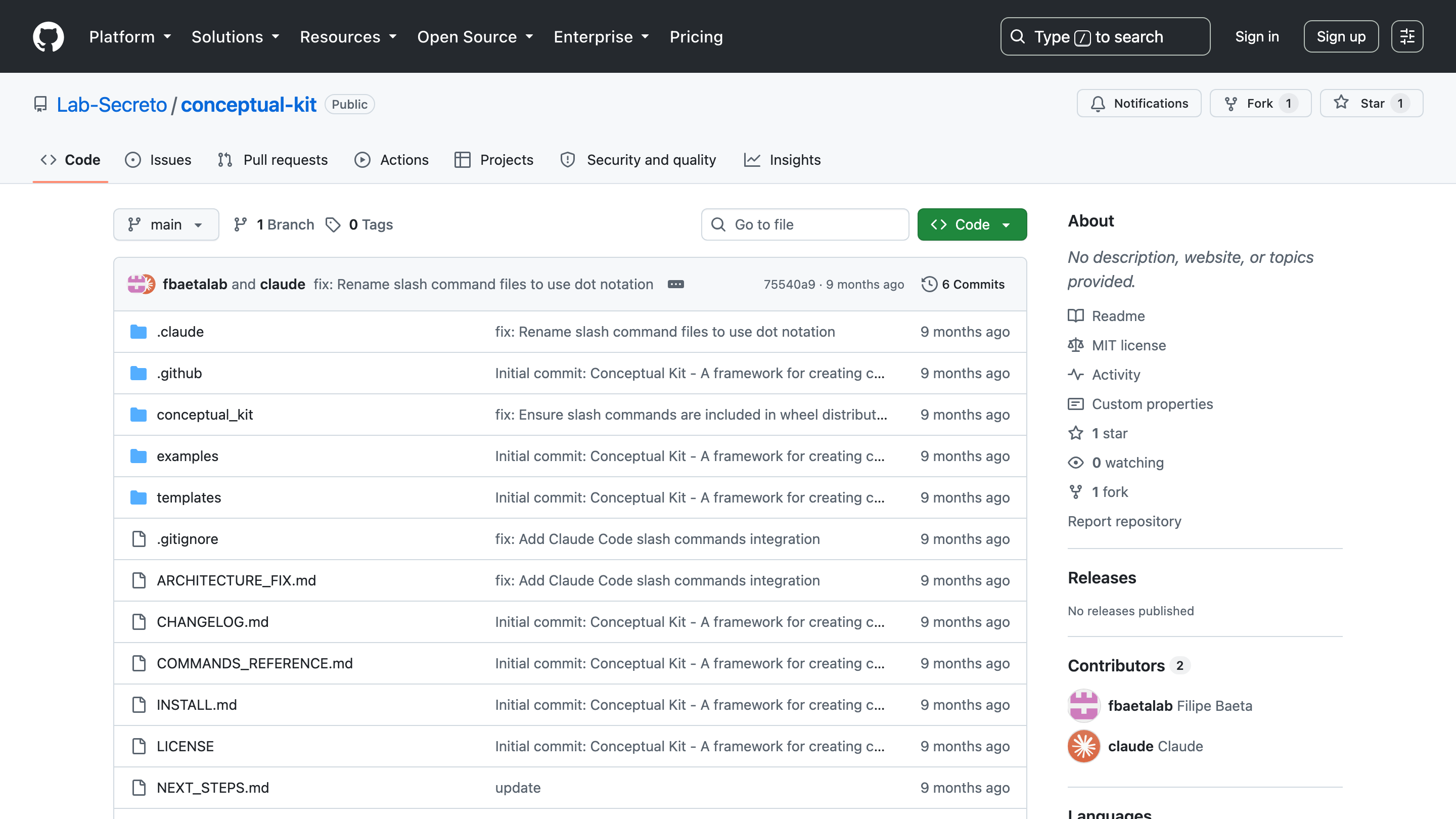
Task: Click the tag icon beside 0 Tags
Action: (333, 225)
